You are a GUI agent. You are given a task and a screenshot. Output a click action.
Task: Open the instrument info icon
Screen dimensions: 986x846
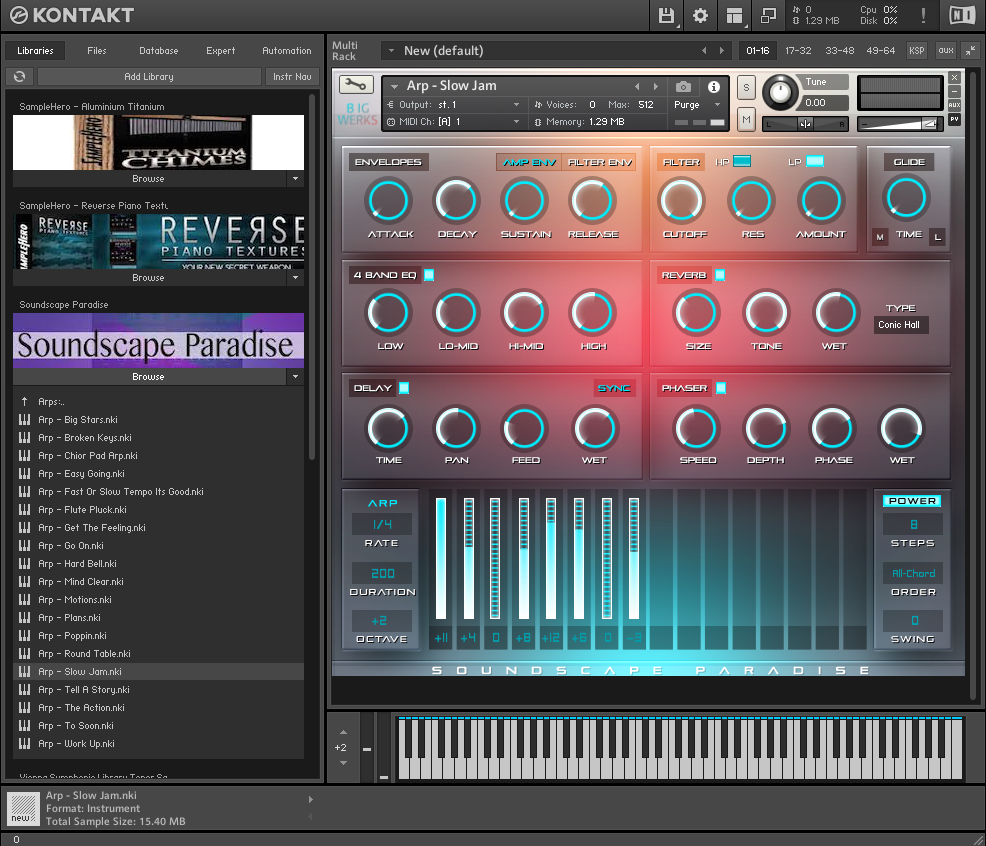pos(714,87)
